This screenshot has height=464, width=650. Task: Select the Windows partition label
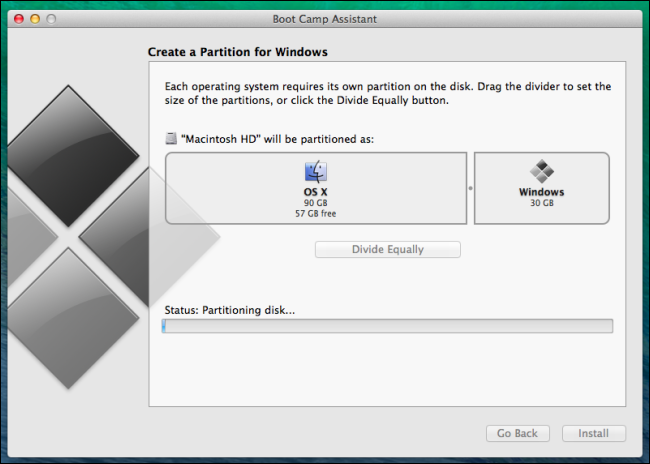(x=541, y=192)
